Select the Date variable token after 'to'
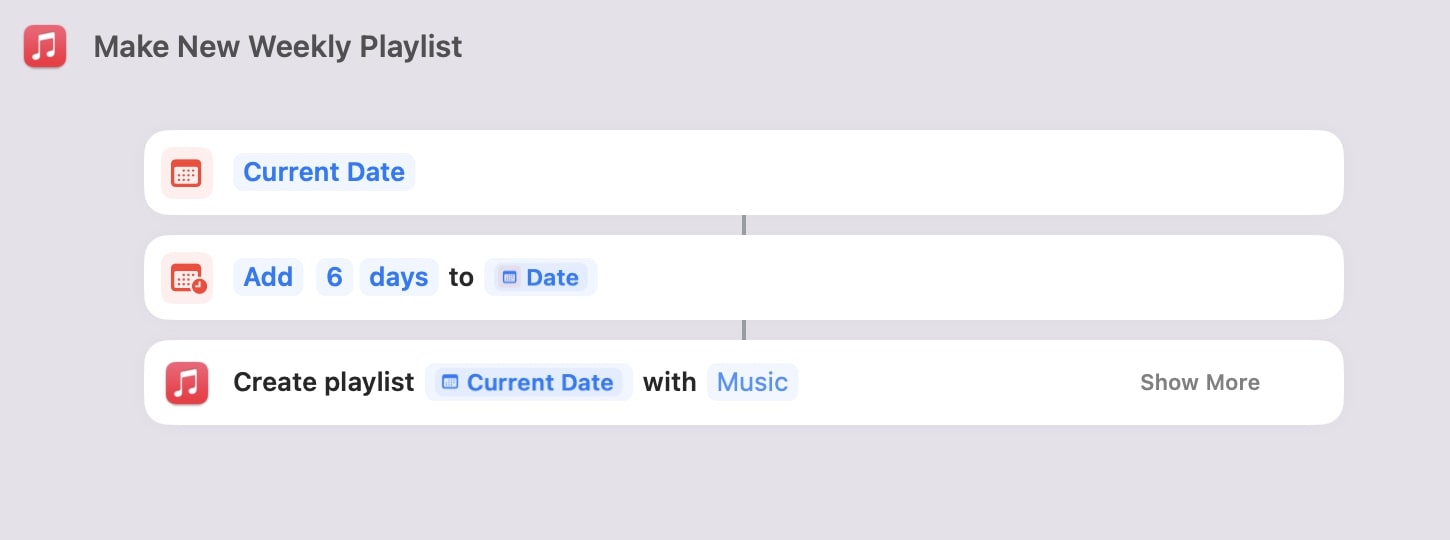Image resolution: width=1450 pixels, height=540 pixels. [x=540, y=277]
